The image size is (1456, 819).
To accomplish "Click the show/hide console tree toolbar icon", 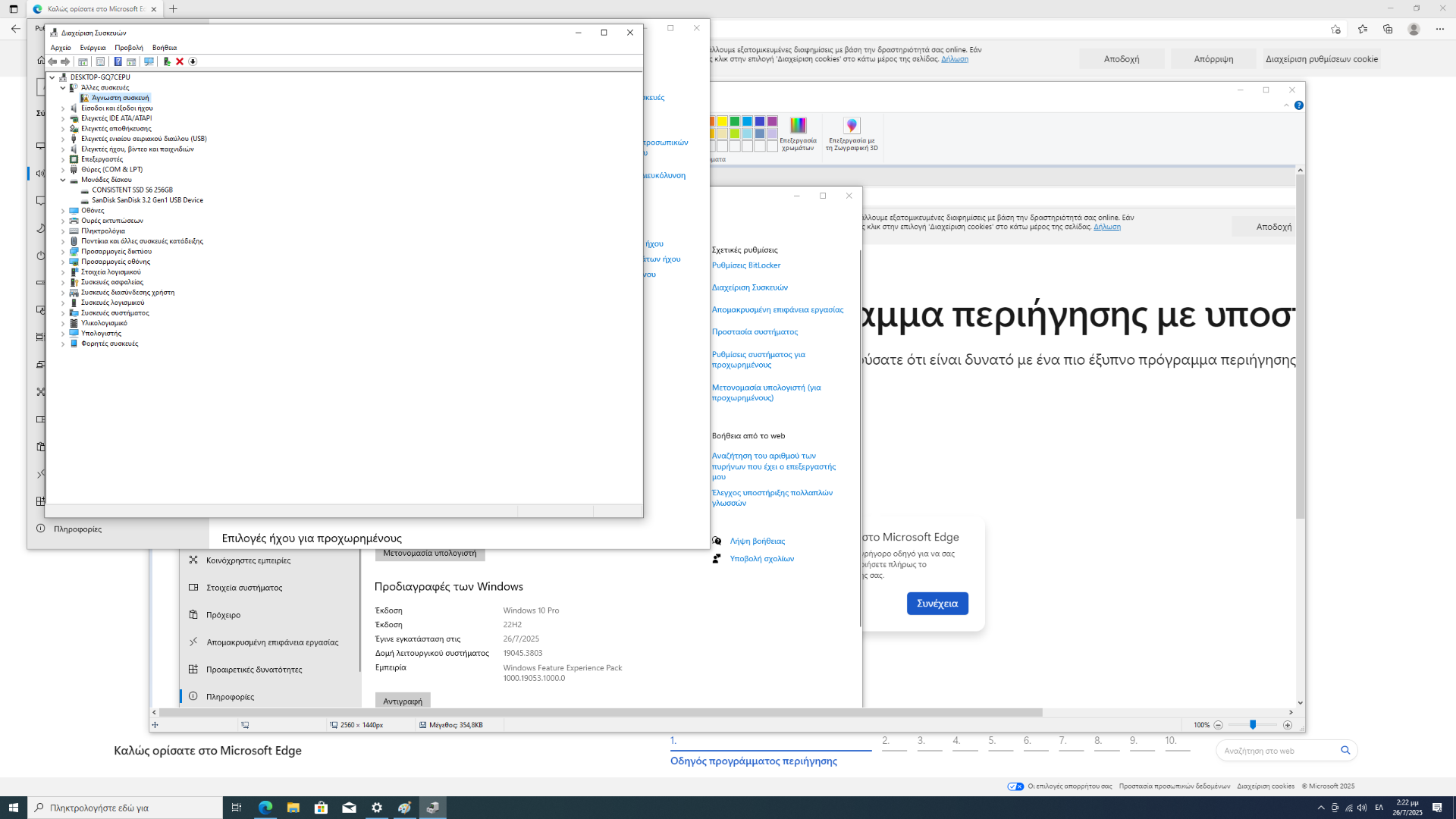I will [83, 61].
